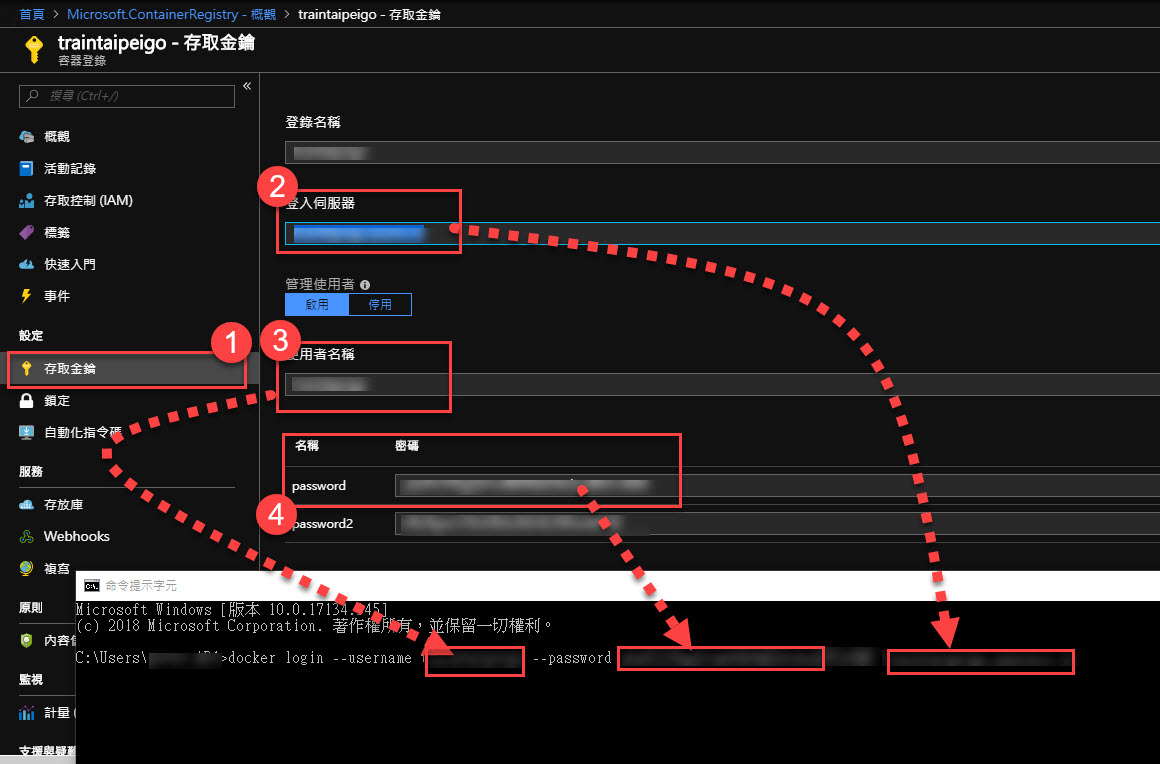Viewport: 1160px width, 764px height.
Task: Click the 命令提示字元 window title
Action: (x=141, y=586)
